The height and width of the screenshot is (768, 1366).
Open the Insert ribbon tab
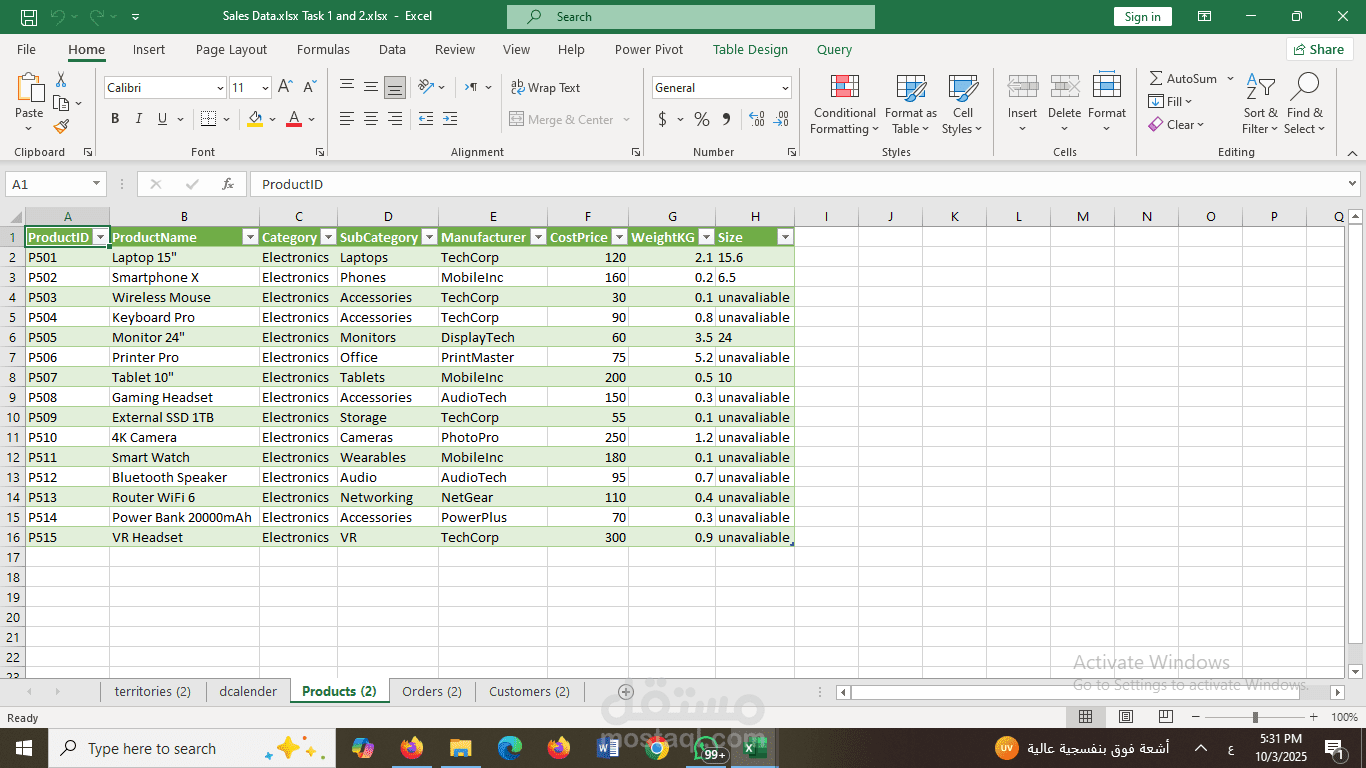coord(149,49)
